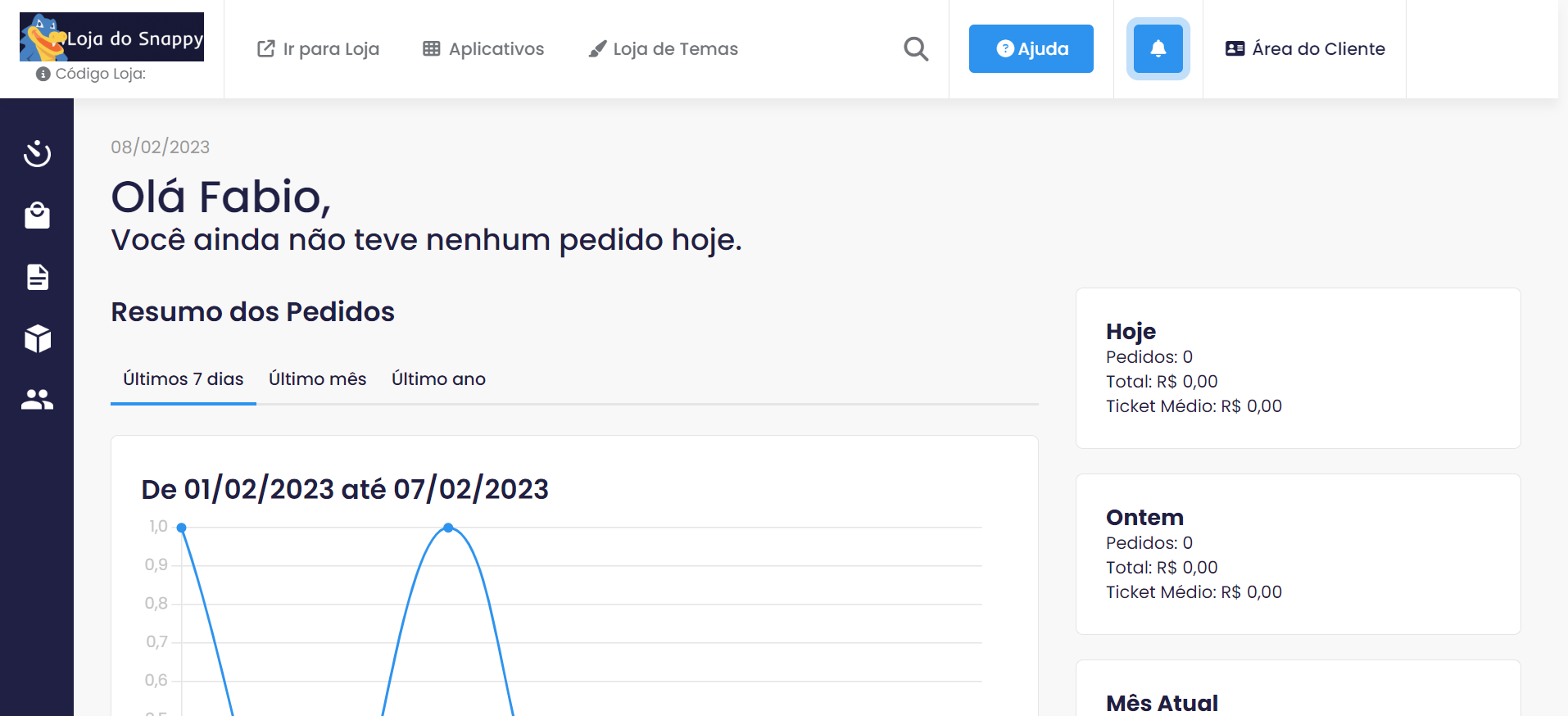Click Pedidos: 0 in Ontem card
1568x716 pixels.
[x=1149, y=543]
